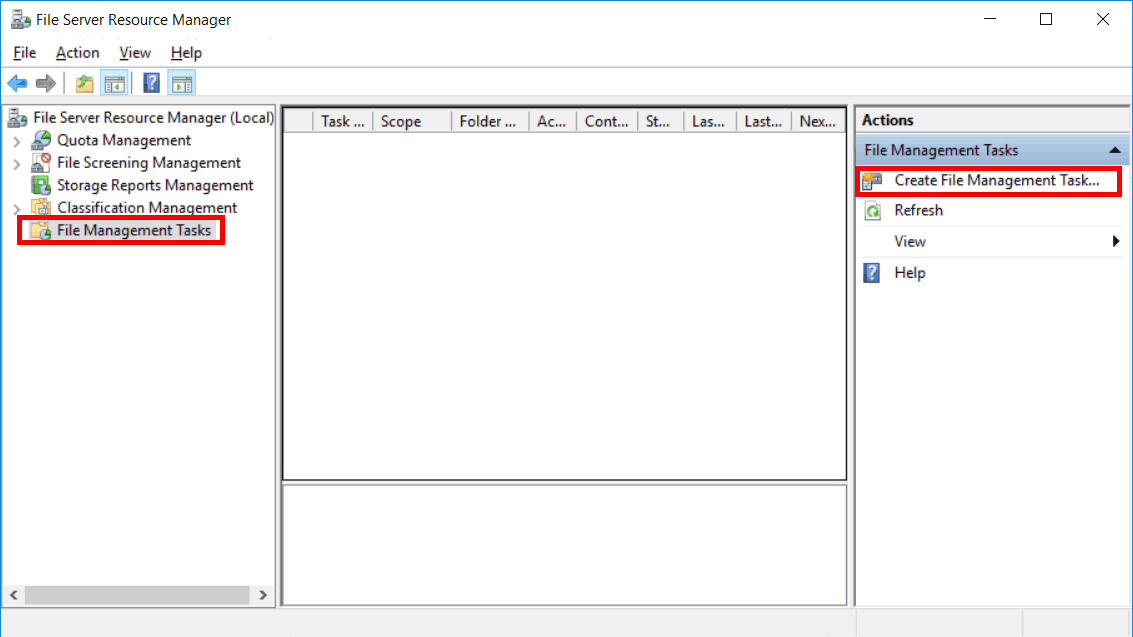Click the Show Action Pane toolbar icon

[182, 82]
